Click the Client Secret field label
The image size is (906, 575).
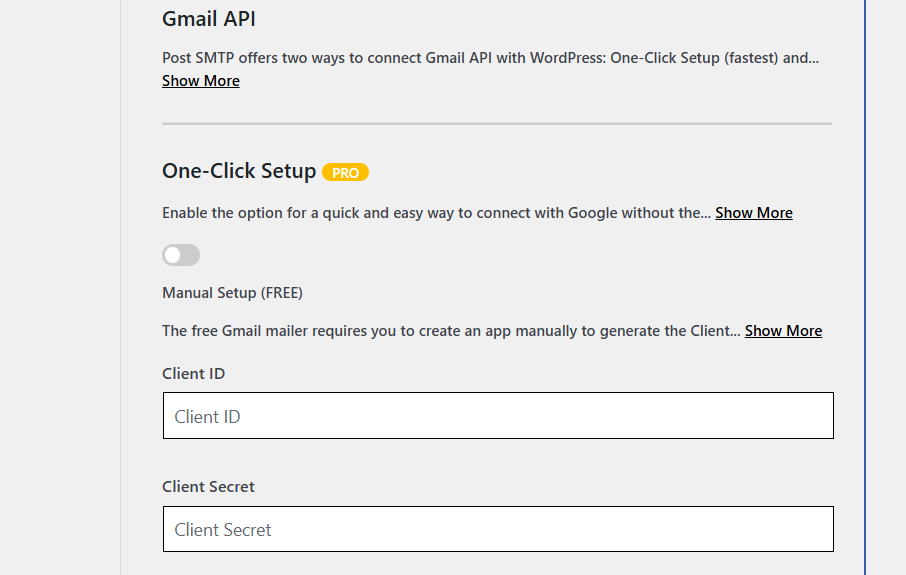[x=208, y=487]
